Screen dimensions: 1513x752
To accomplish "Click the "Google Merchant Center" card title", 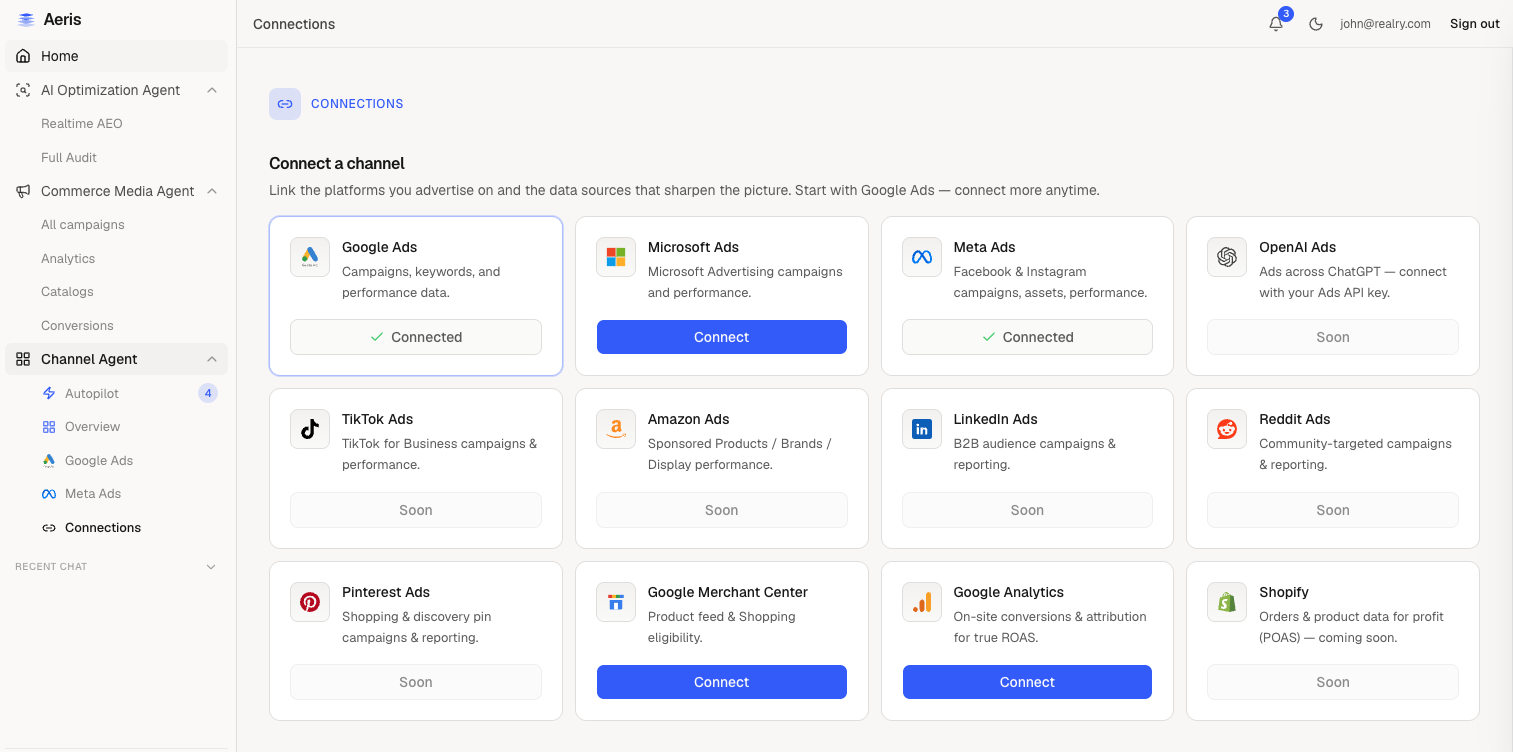I will [x=728, y=592].
